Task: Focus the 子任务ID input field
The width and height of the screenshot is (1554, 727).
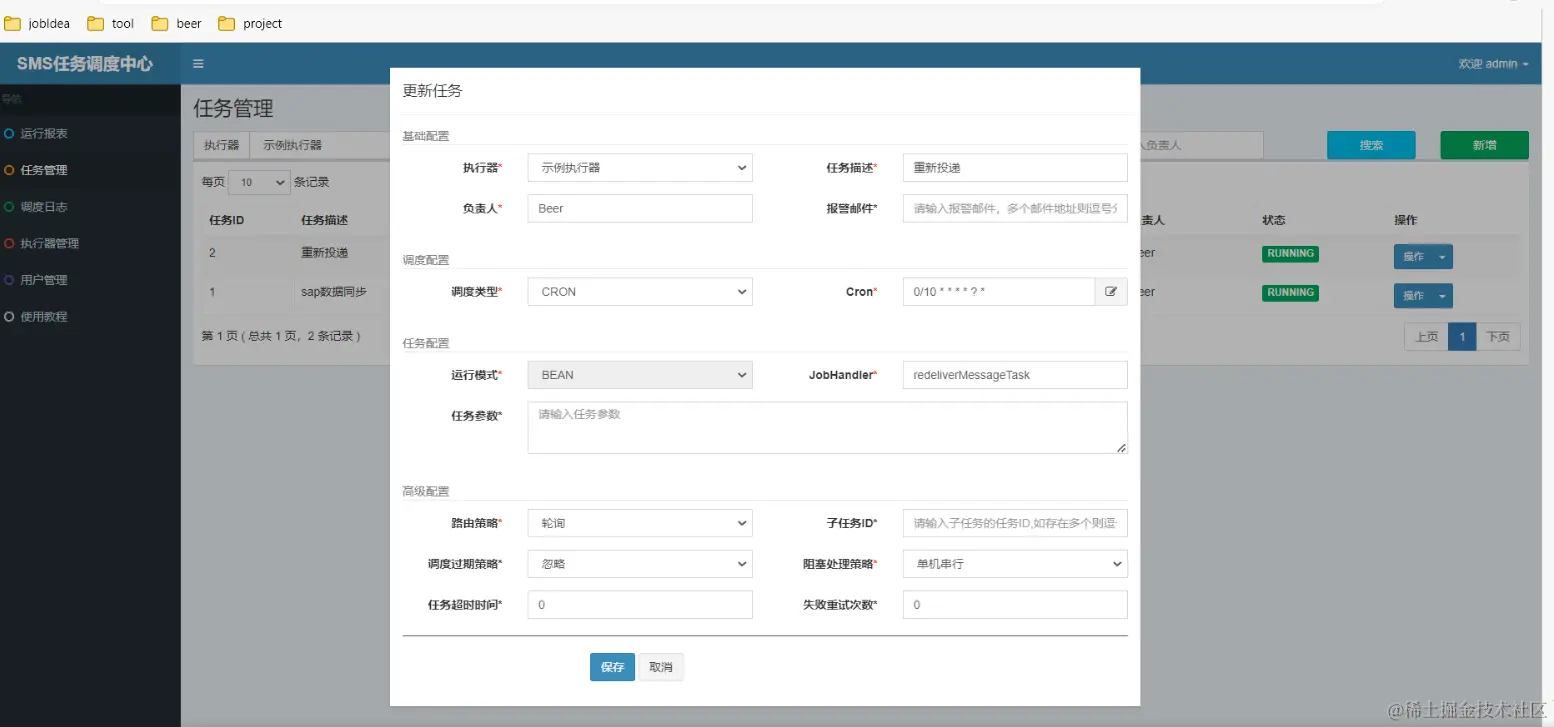Action: pos(1015,523)
